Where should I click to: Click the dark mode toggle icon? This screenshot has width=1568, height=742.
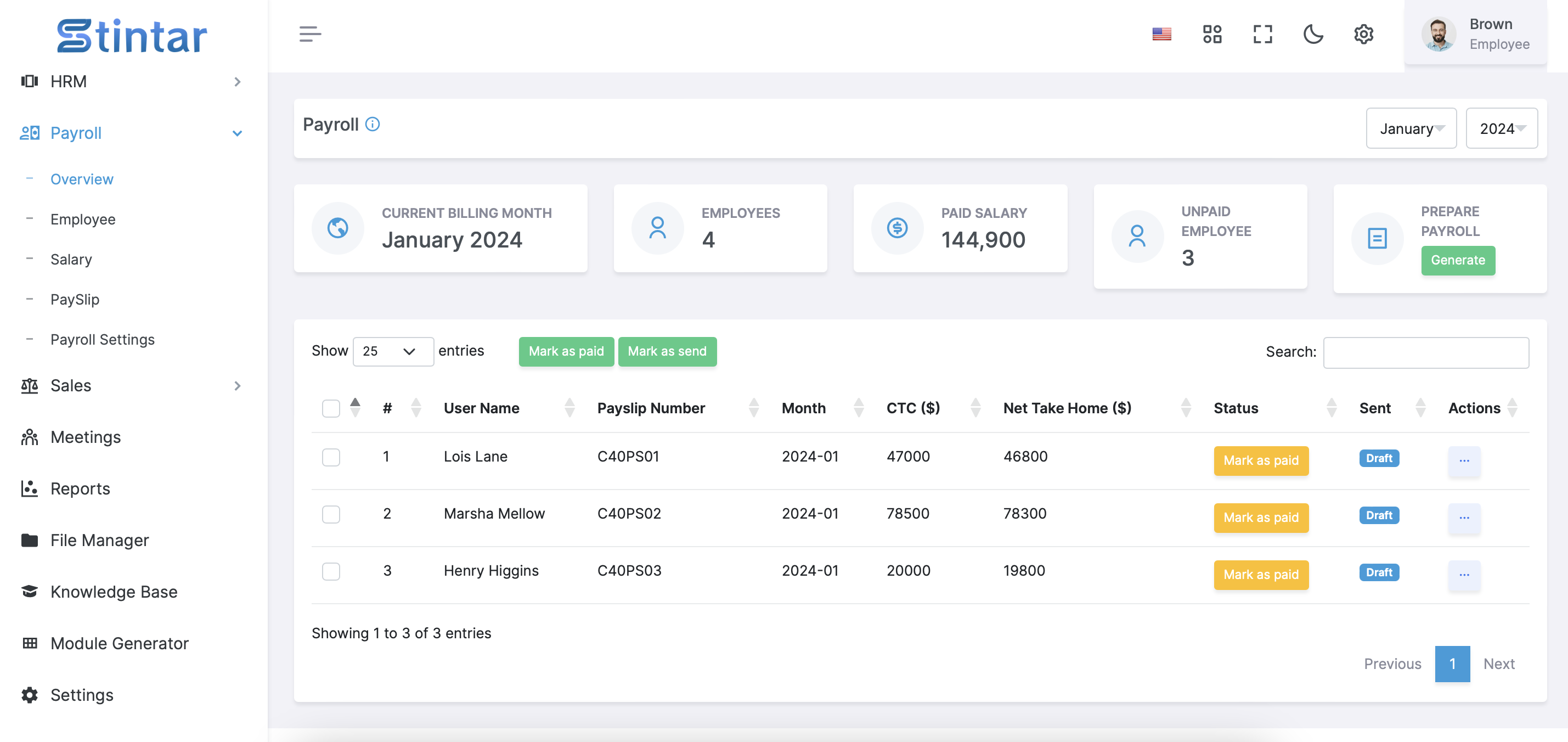pyautogui.click(x=1313, y=33)
